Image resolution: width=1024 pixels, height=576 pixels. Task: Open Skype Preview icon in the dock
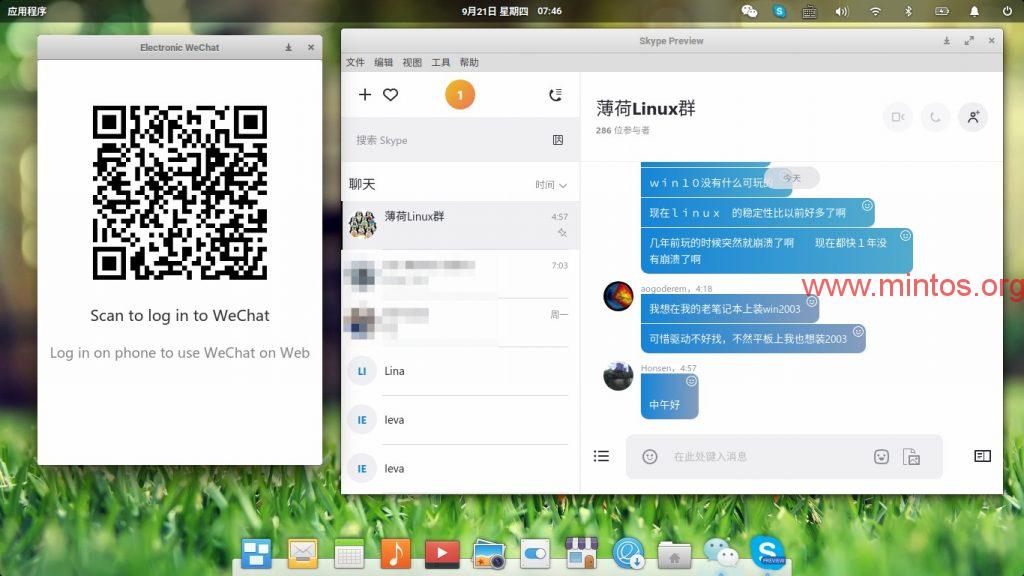[767, 552]
